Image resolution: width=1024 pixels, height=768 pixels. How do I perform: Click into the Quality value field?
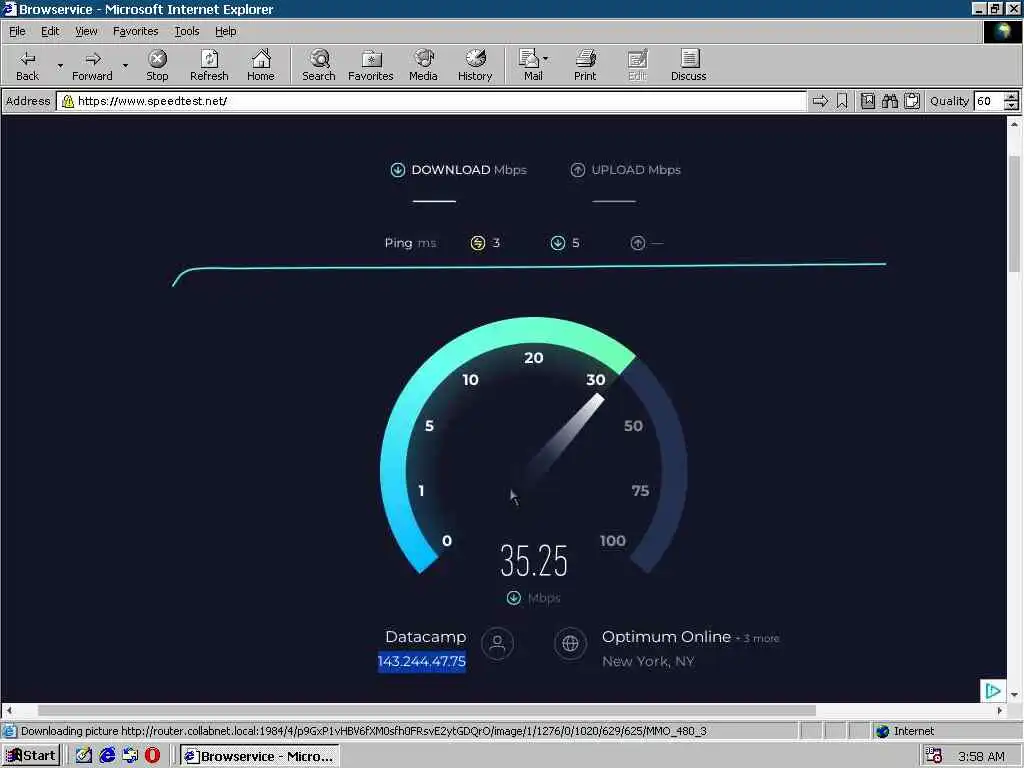point(988,101)
